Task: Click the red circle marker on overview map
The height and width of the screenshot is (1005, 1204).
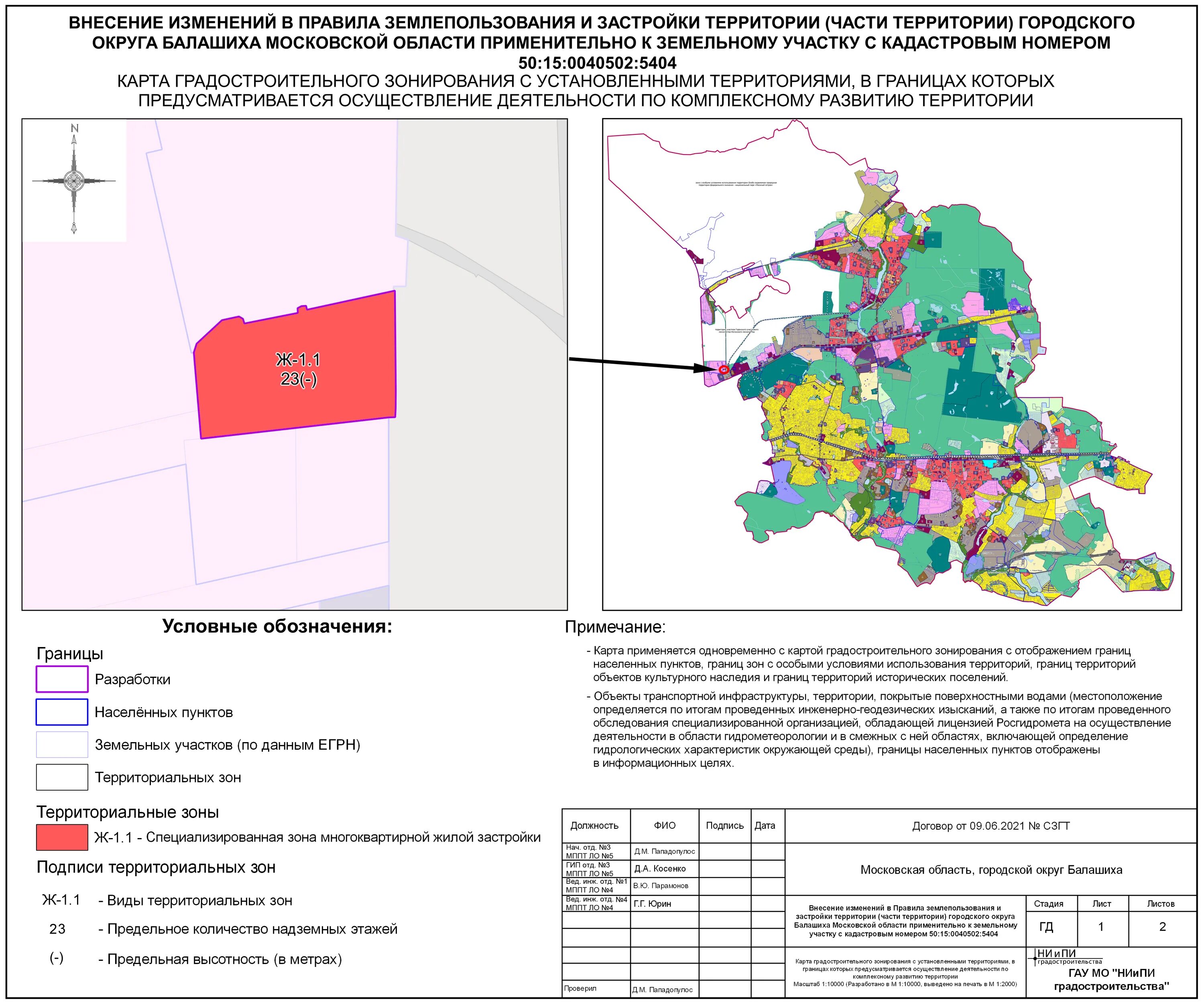Action: tap(724, 370)
